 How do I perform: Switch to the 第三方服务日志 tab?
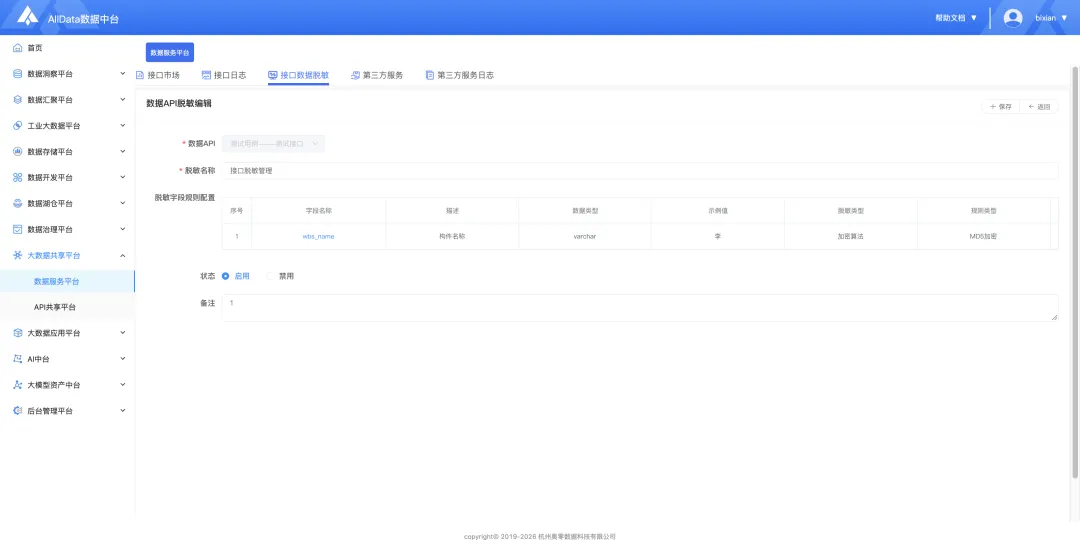coord(459,75)
